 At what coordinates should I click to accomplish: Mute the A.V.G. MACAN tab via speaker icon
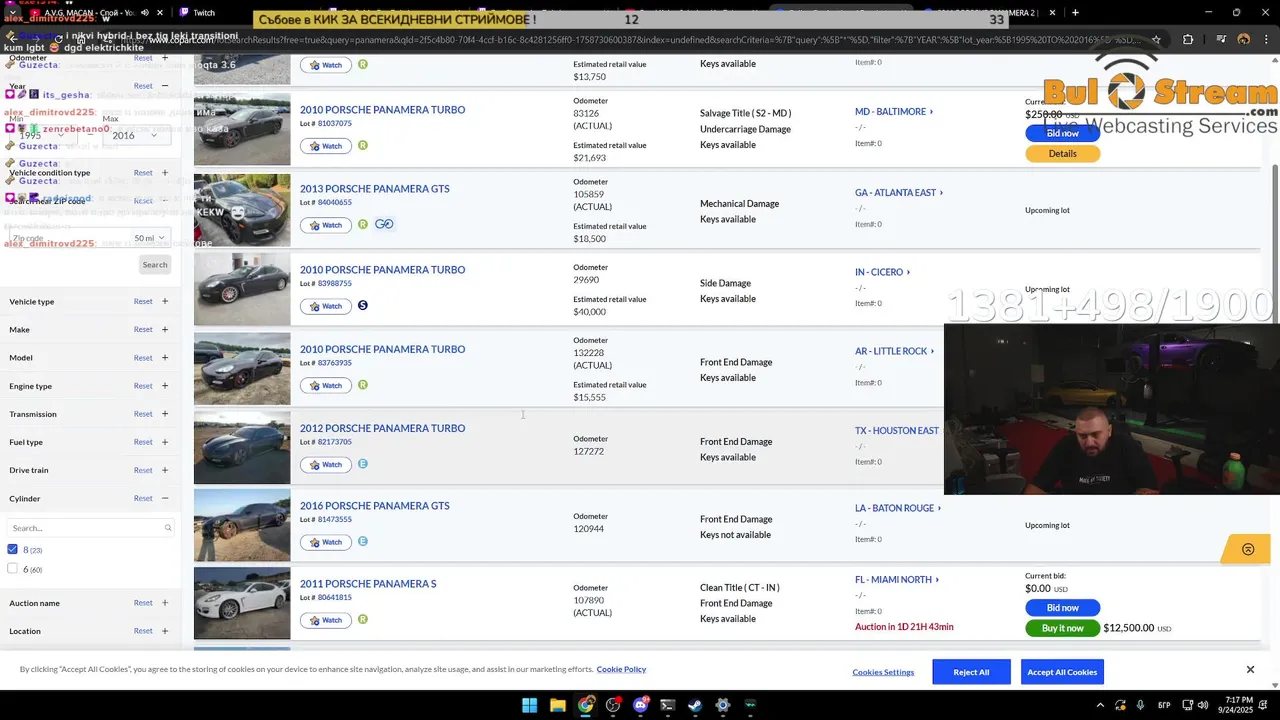145,13
